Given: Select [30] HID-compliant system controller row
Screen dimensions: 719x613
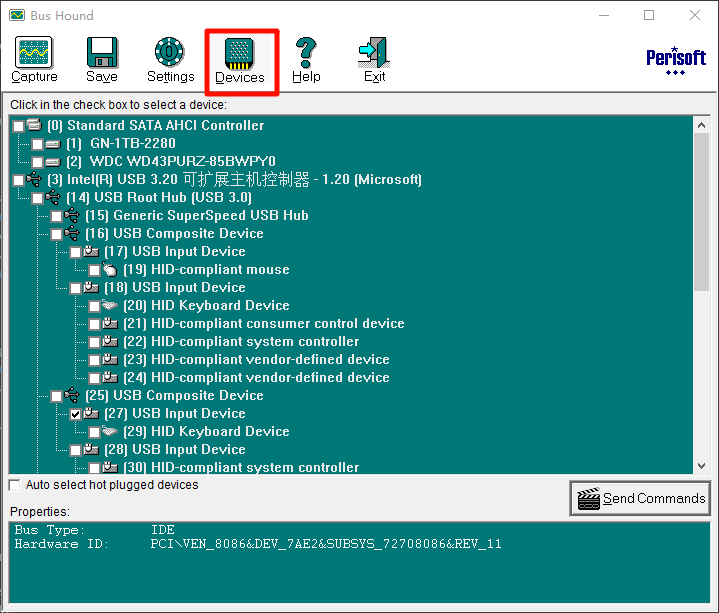Looking at the screenshot, I should [241, 467].
